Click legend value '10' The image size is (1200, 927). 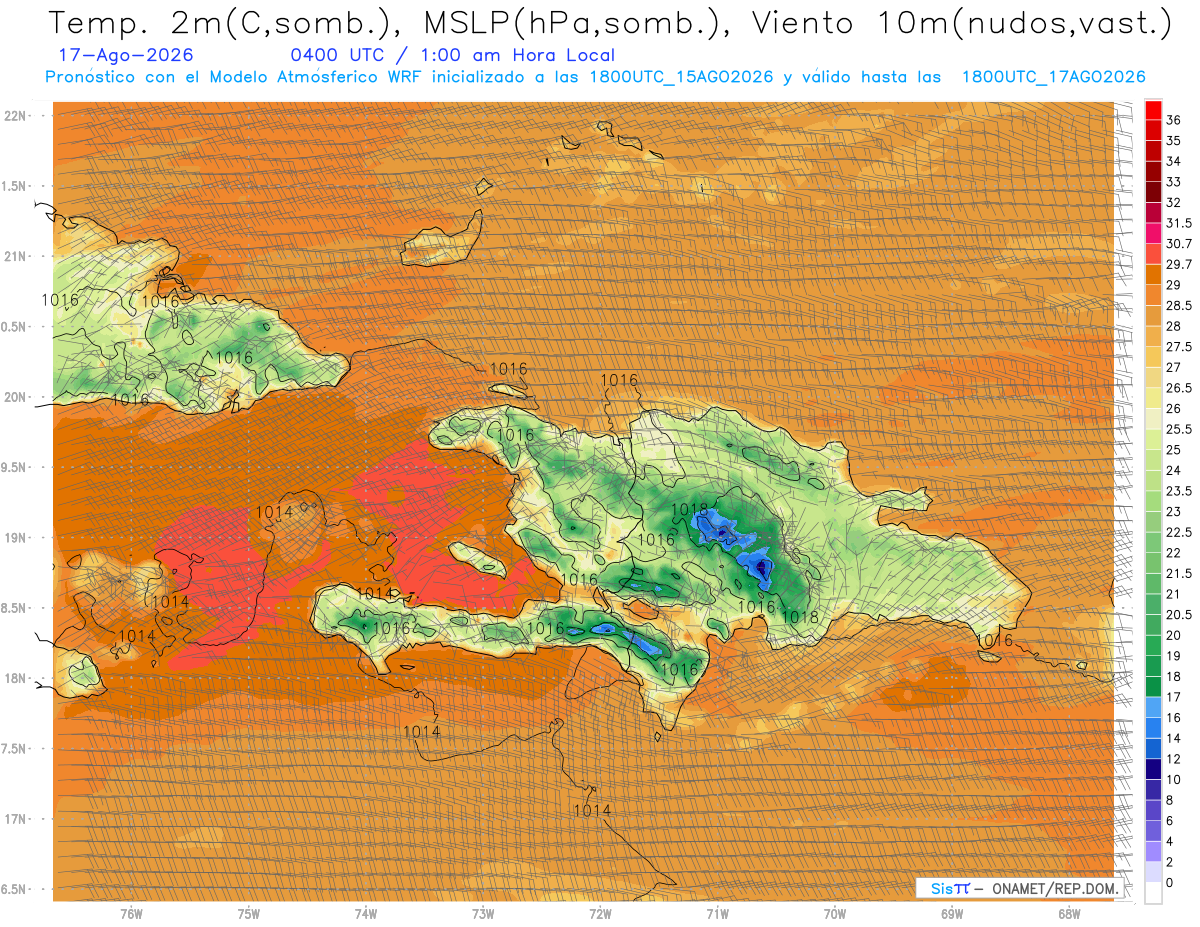1173,779
